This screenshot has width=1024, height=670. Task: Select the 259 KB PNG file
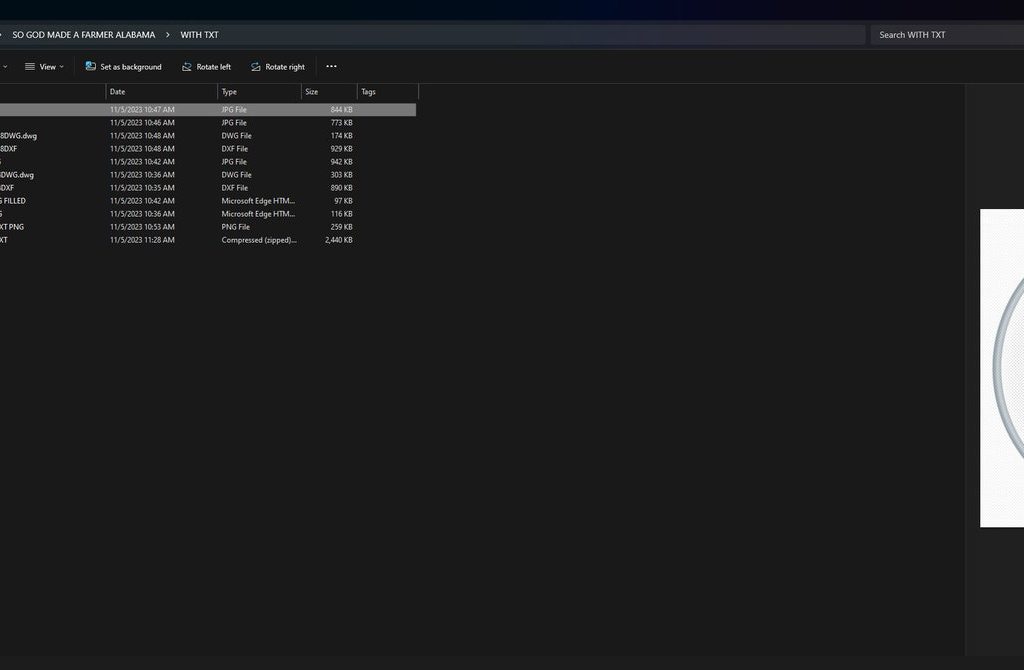click(x=200, y=227)
